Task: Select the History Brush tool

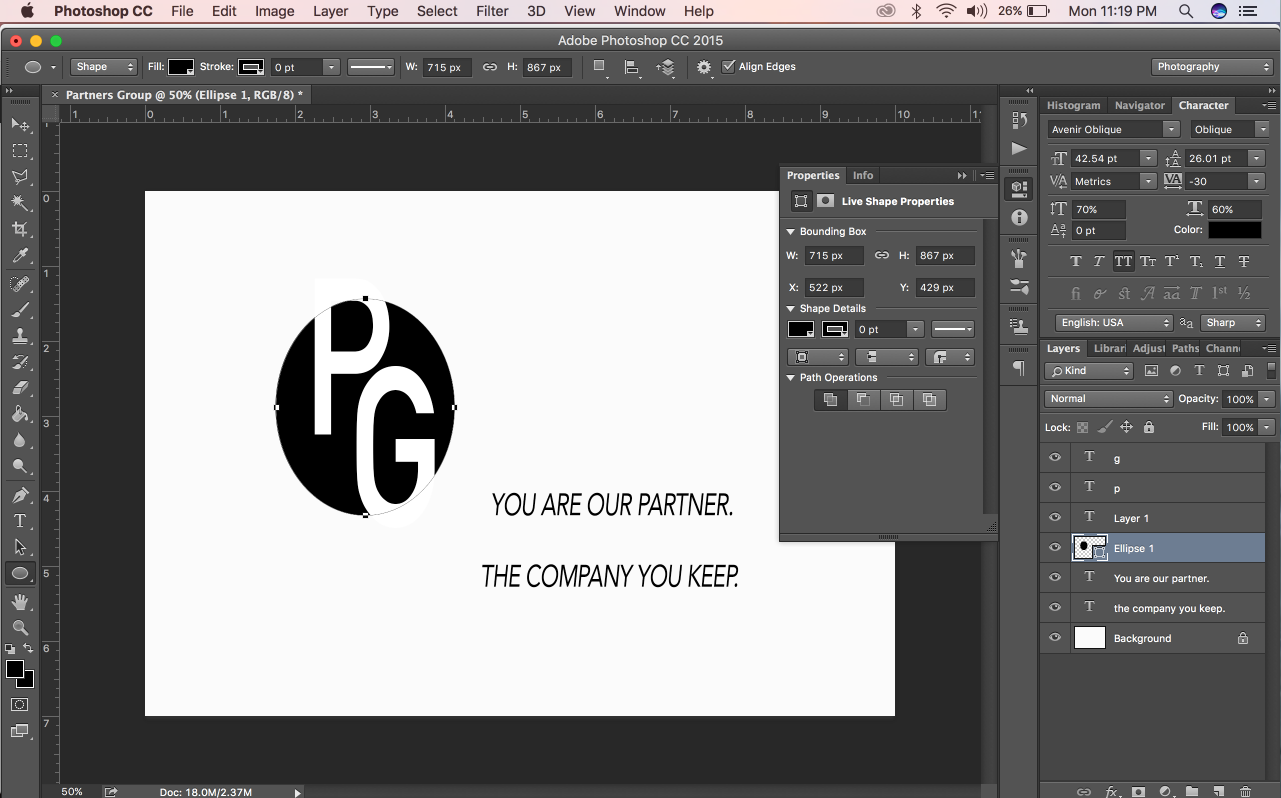Action: click(x=20, y=362)
